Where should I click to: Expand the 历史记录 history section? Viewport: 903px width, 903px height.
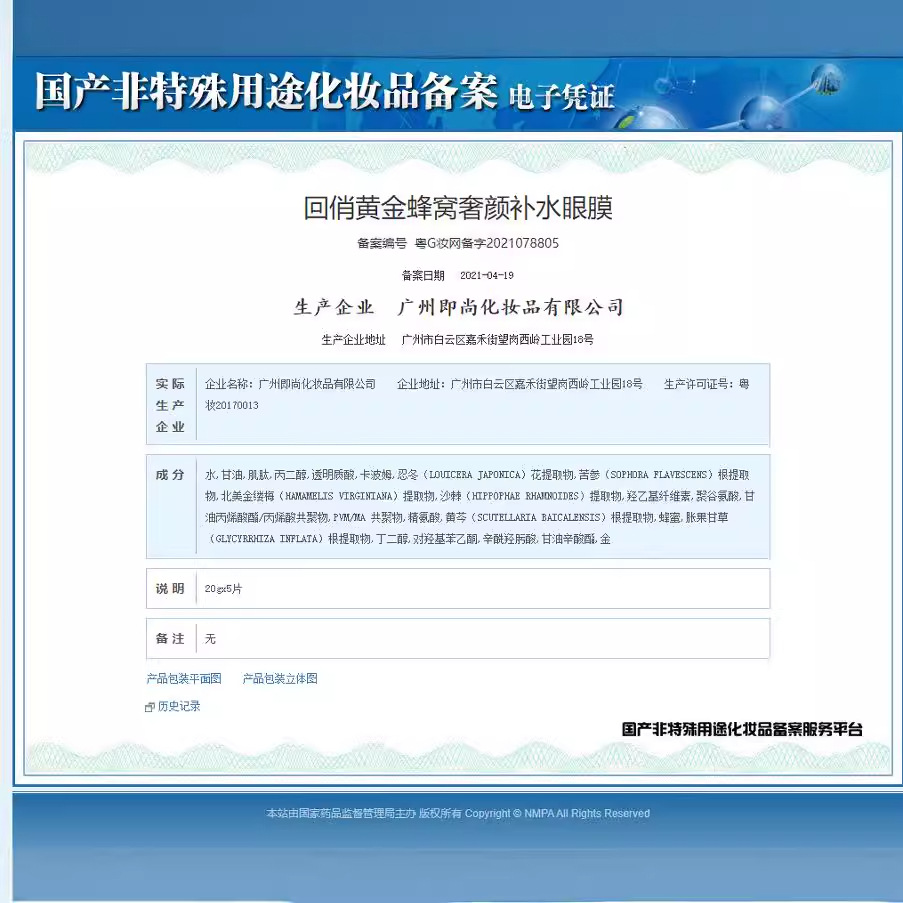coord(178,707)
